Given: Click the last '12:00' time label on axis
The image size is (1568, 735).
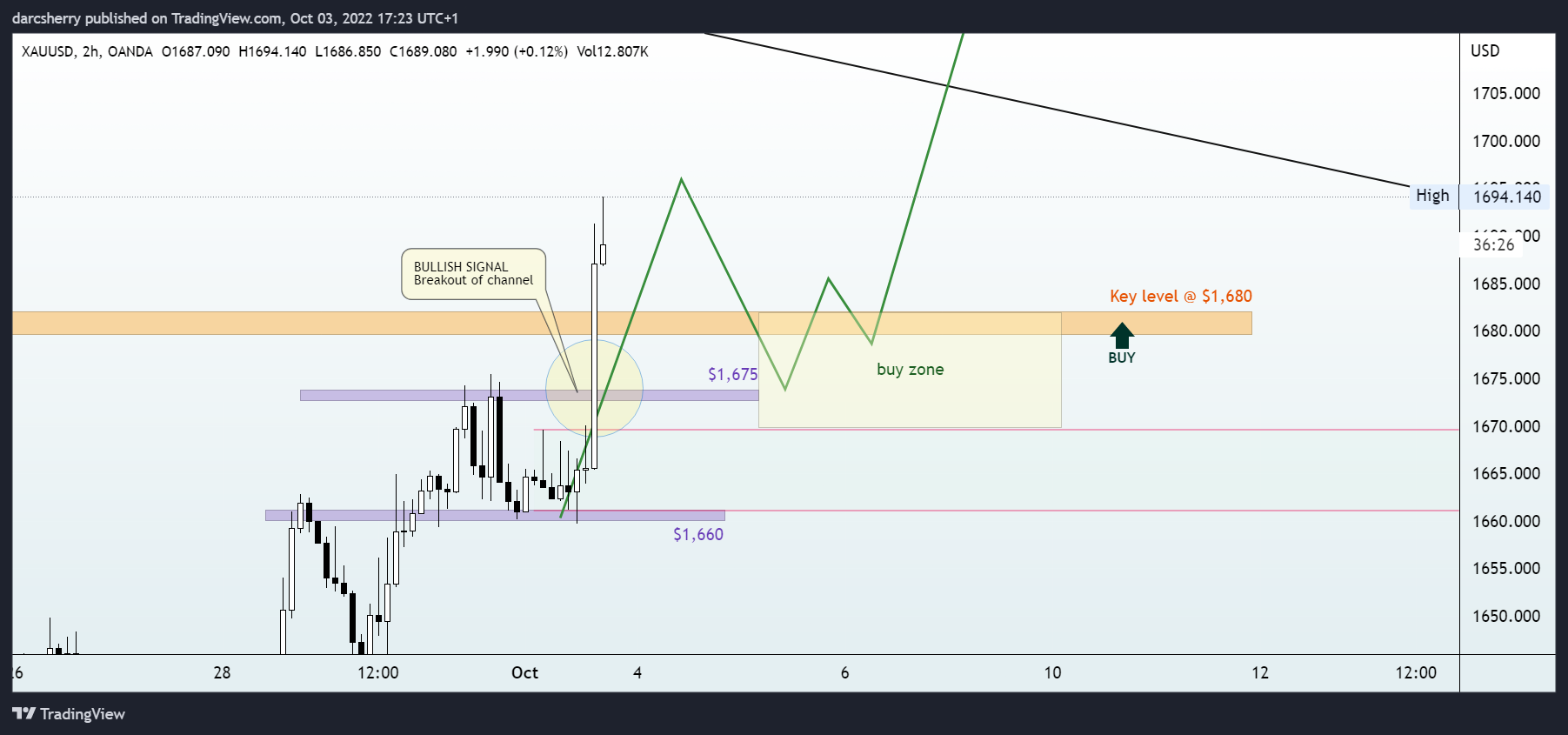Looking at the screenshot, I should coord(1416,672).
